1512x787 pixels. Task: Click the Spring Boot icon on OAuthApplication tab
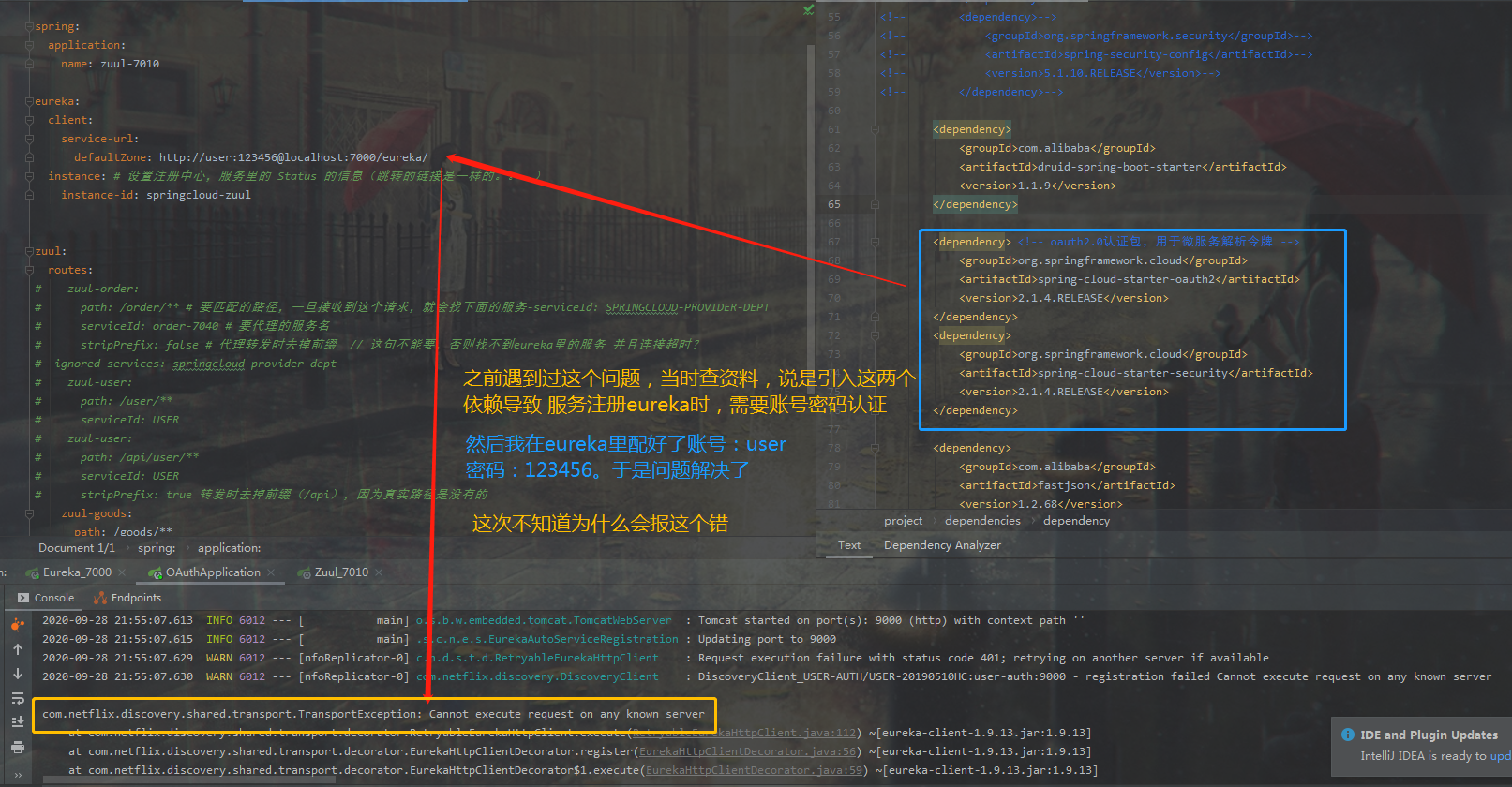tap(156, 572)
